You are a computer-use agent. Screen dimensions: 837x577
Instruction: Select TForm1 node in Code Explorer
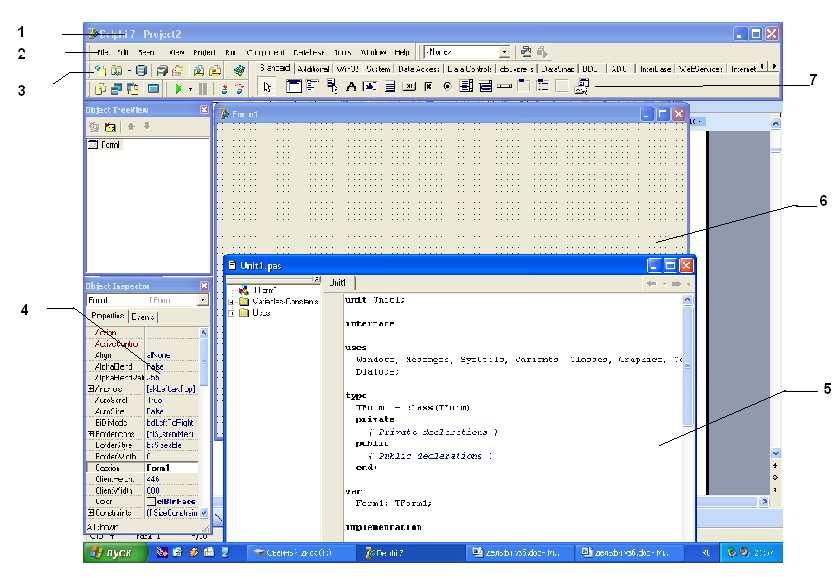click(x=265, y=290)
